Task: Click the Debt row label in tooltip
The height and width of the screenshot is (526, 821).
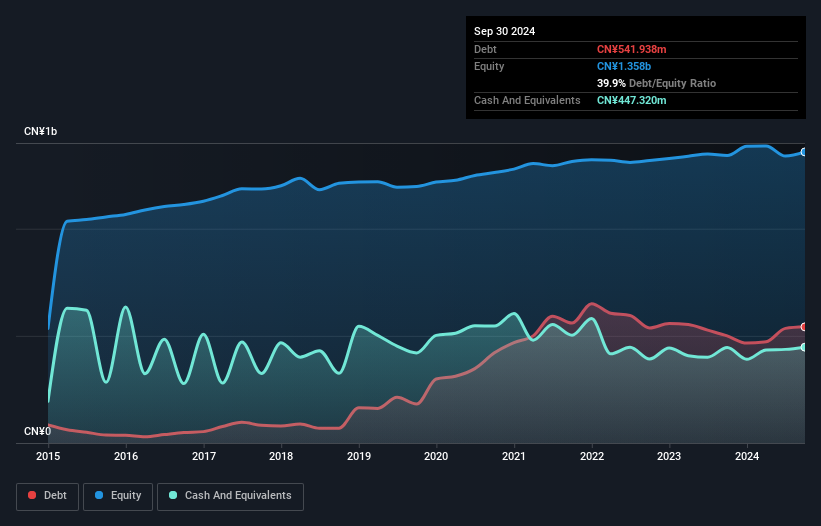Action: (x=485, y=49)
